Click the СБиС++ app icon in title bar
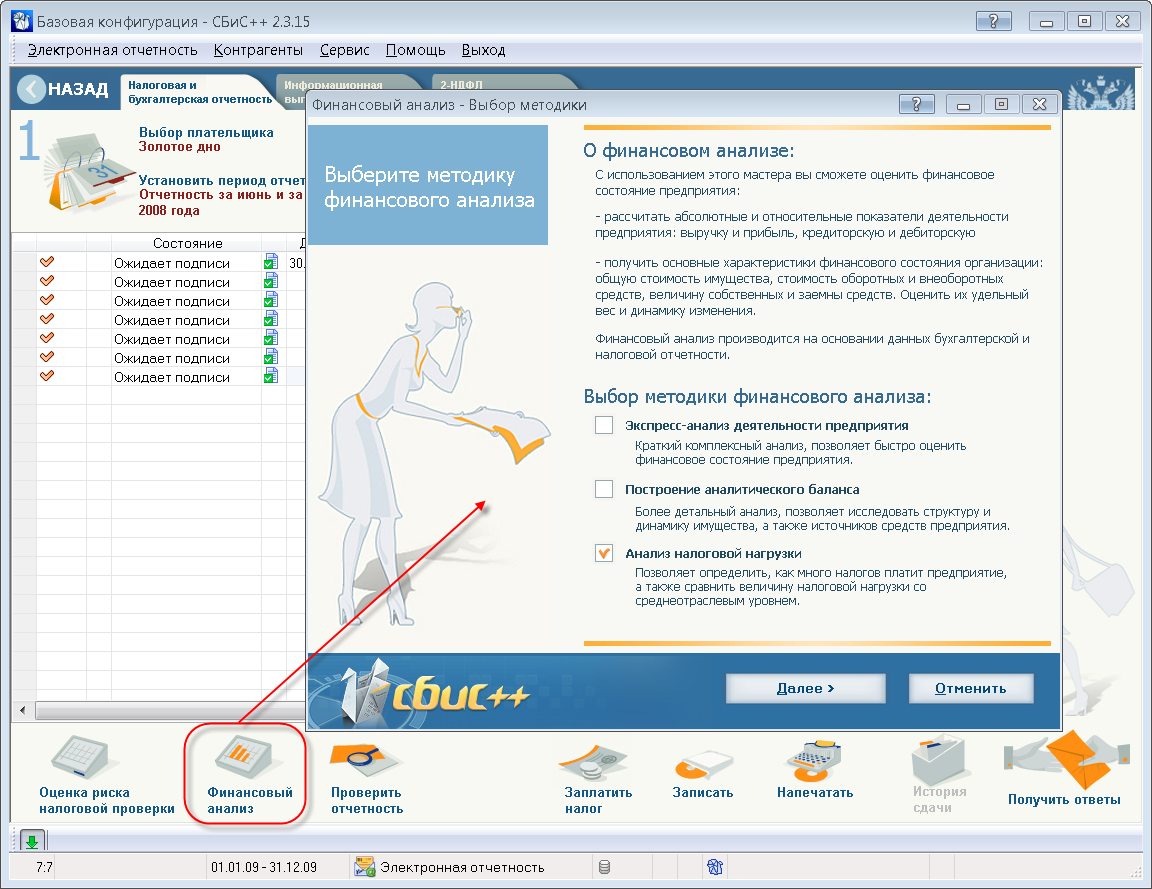Viewport: 1152px width, 889px height. [x=22, y=21]
